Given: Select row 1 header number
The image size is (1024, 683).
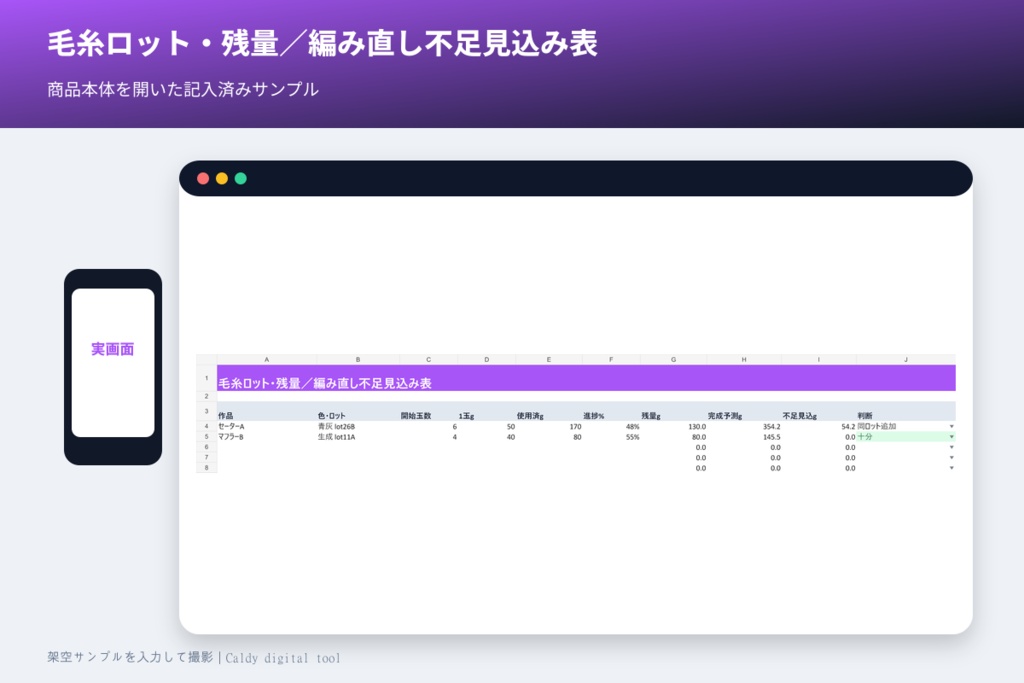Looking at the screenshot, I should coord(206,378).
